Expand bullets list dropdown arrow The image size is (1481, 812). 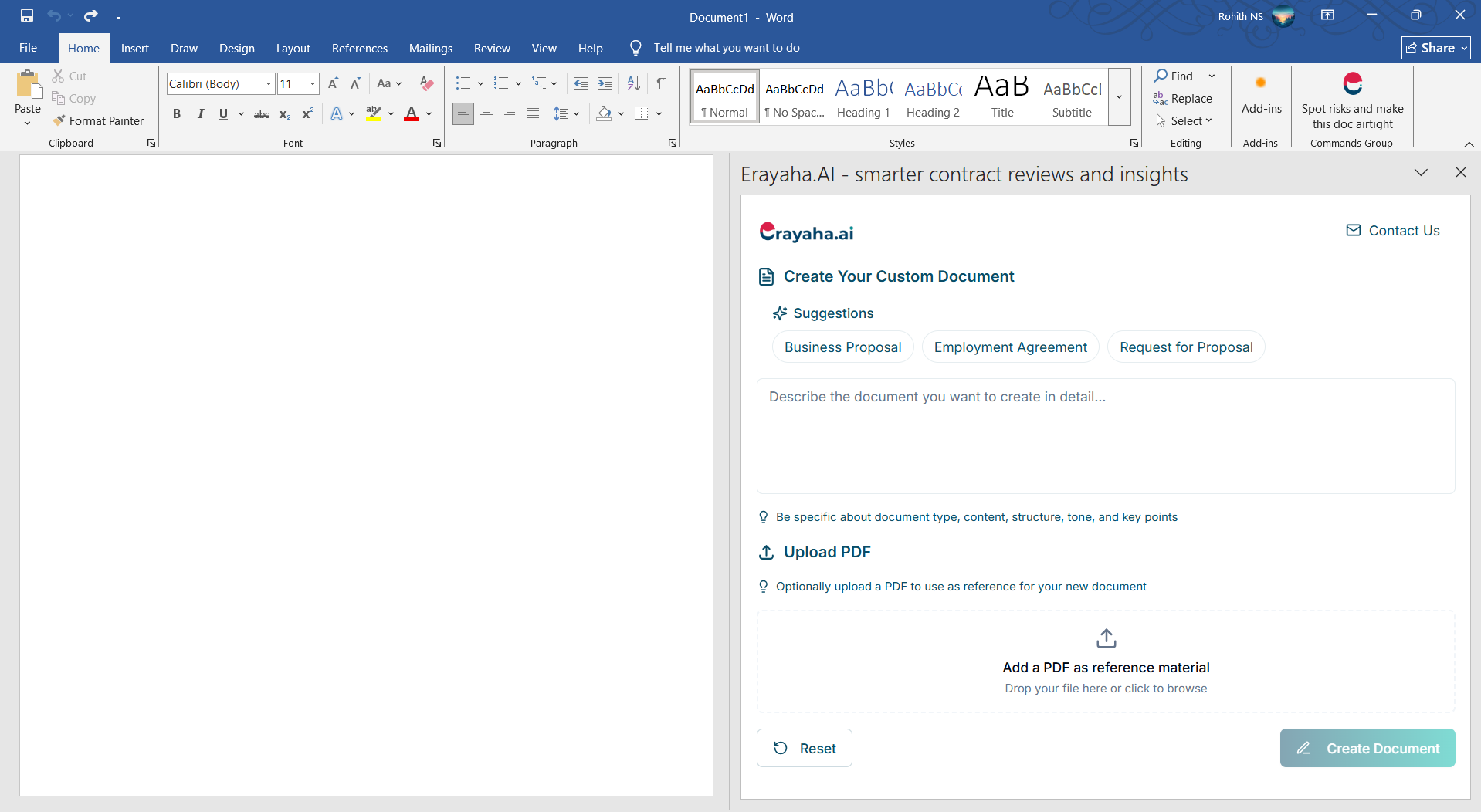pyautogui.click(x=480, y=83)
